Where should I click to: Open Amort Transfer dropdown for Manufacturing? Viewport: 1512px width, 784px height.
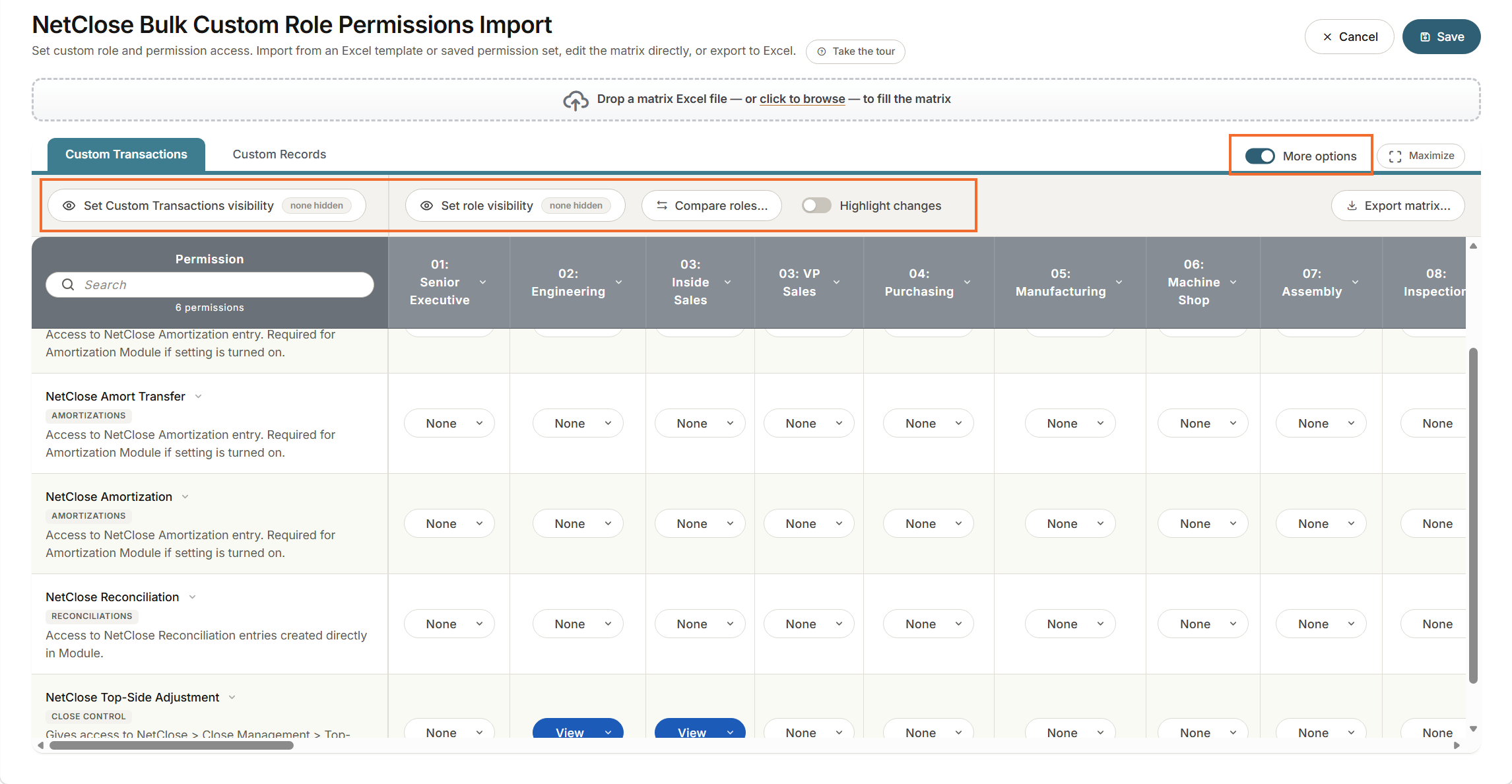click(1070, 424)
